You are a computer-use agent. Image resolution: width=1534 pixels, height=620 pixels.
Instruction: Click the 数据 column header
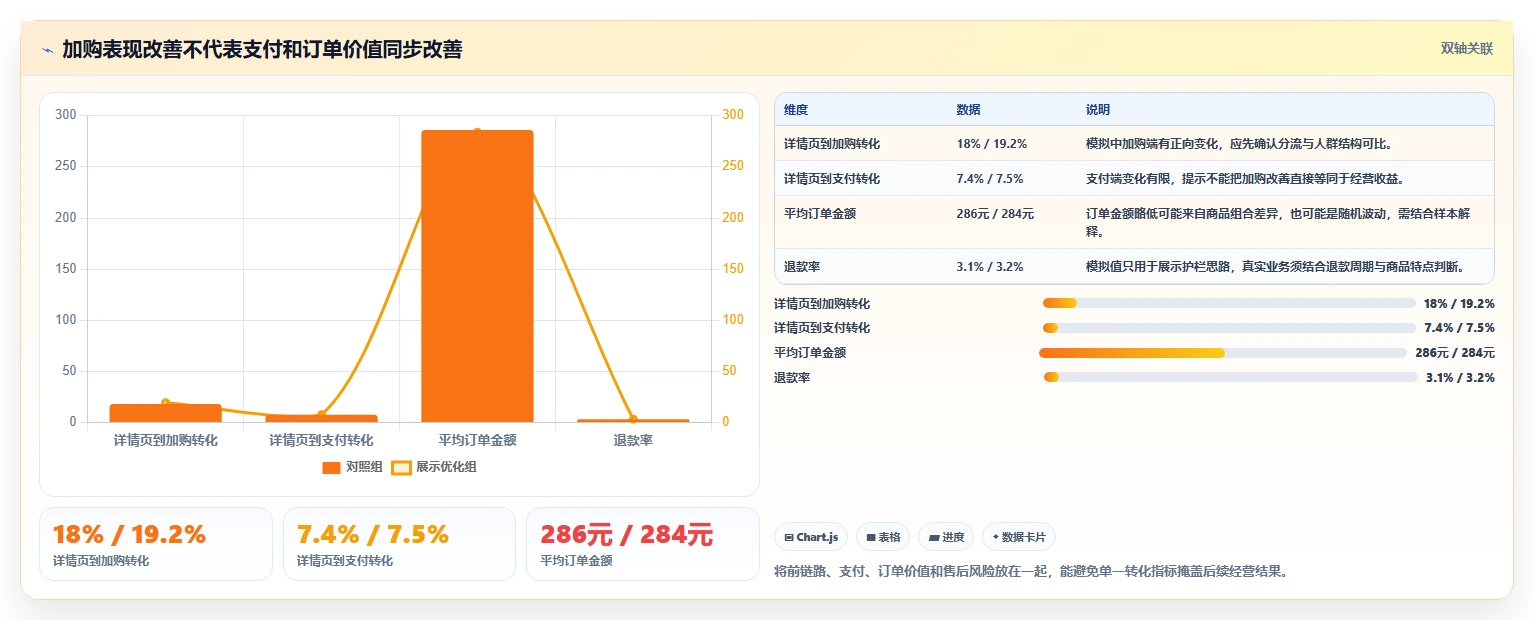point(968,110)
